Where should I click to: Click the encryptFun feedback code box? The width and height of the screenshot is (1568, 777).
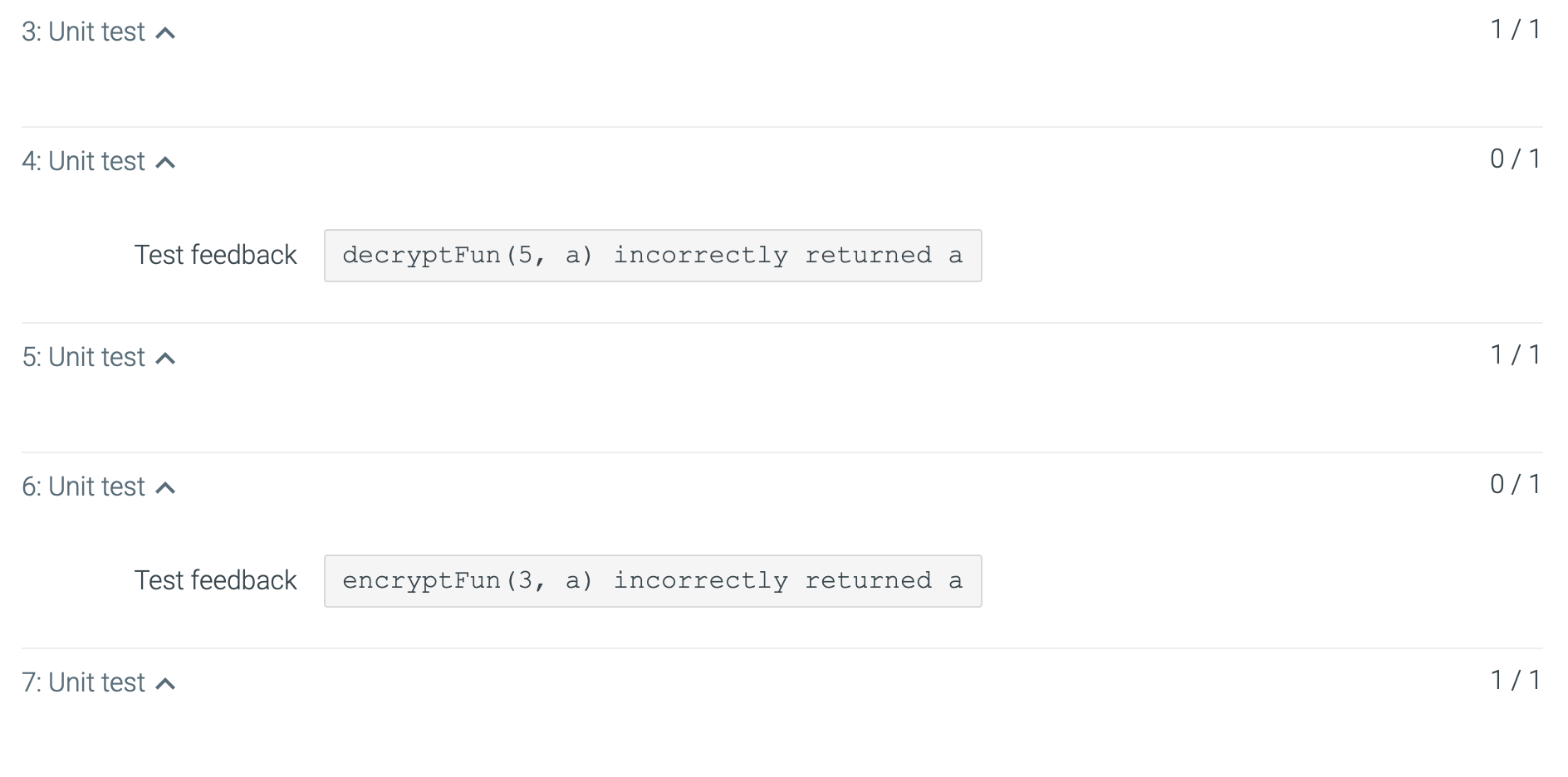(x=652, y=581)
